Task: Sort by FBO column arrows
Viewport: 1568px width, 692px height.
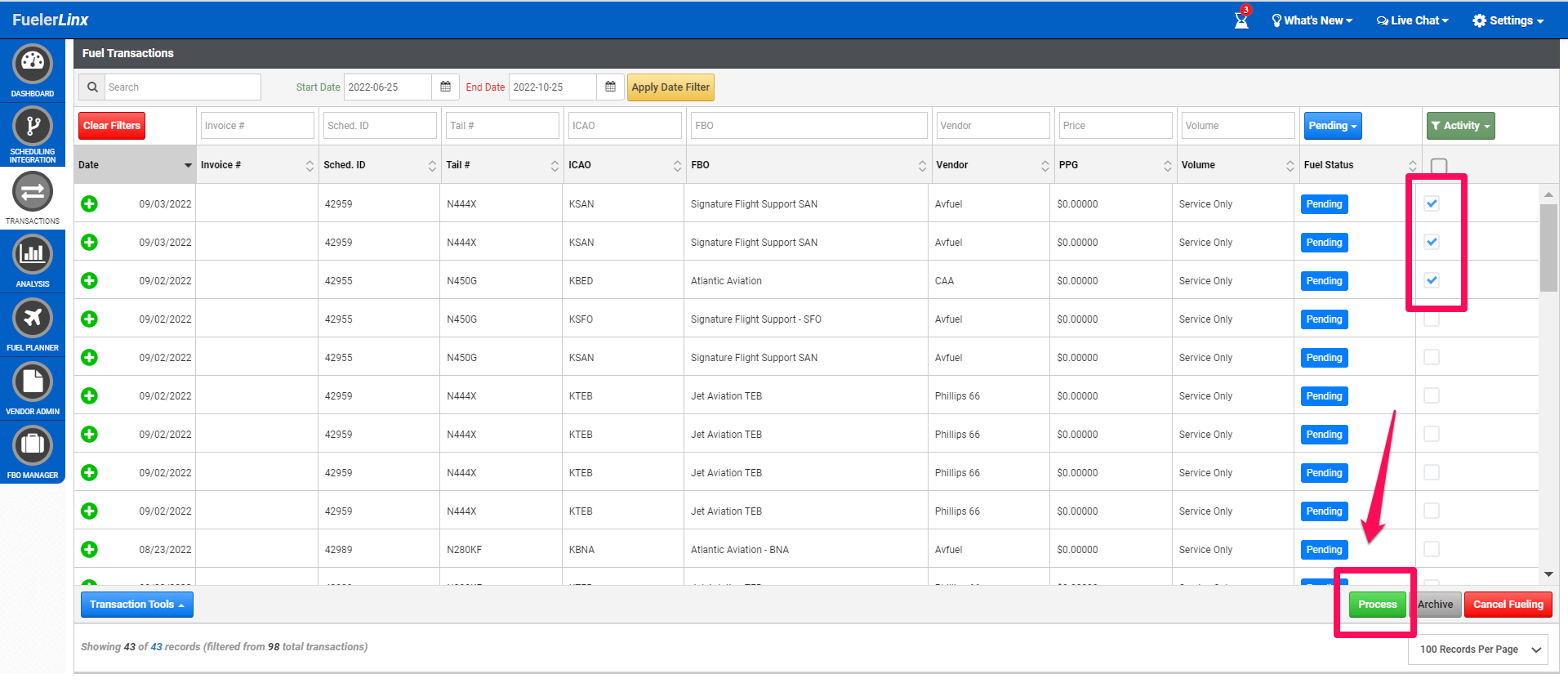Action: 922,165
